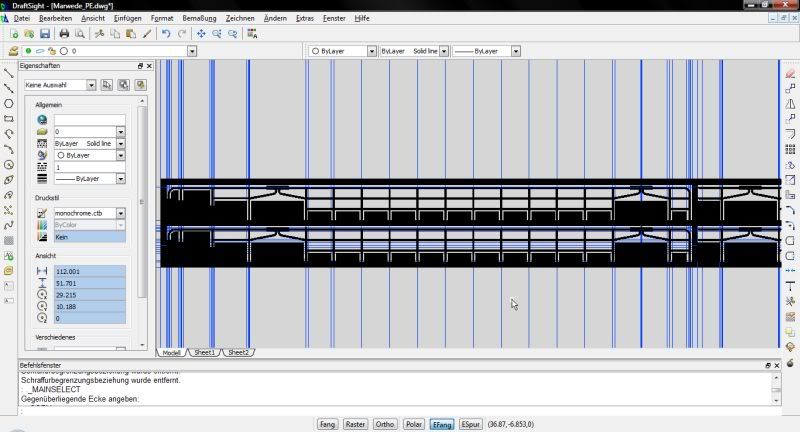Click the Paste clipboard icon
This screenshot has height=432, width=800.
point(131,34)
